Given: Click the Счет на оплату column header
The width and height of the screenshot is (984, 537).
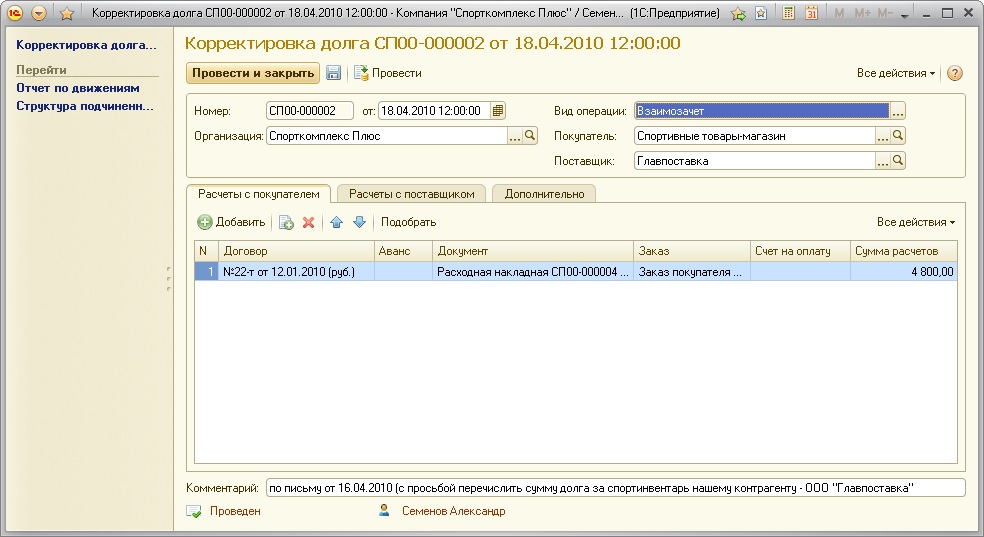Looking at the screenshot, I should (800, 251).
